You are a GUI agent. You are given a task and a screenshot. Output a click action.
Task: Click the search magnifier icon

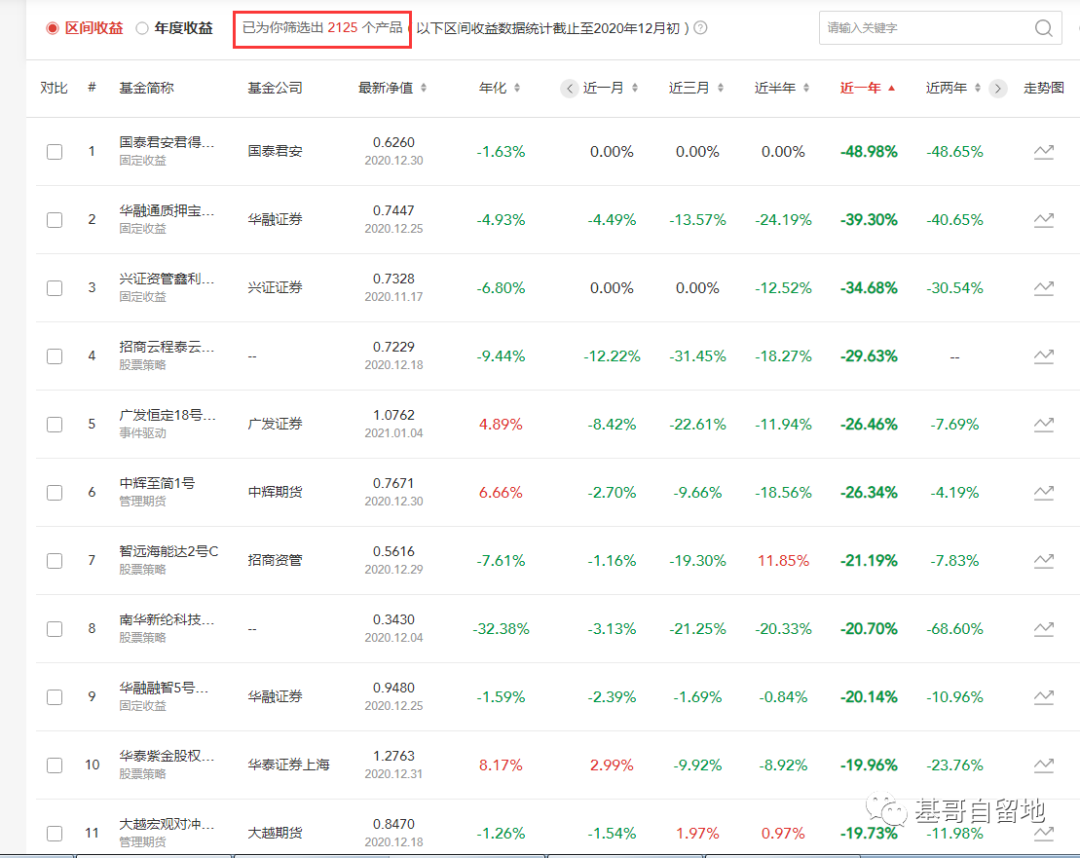1043,28
